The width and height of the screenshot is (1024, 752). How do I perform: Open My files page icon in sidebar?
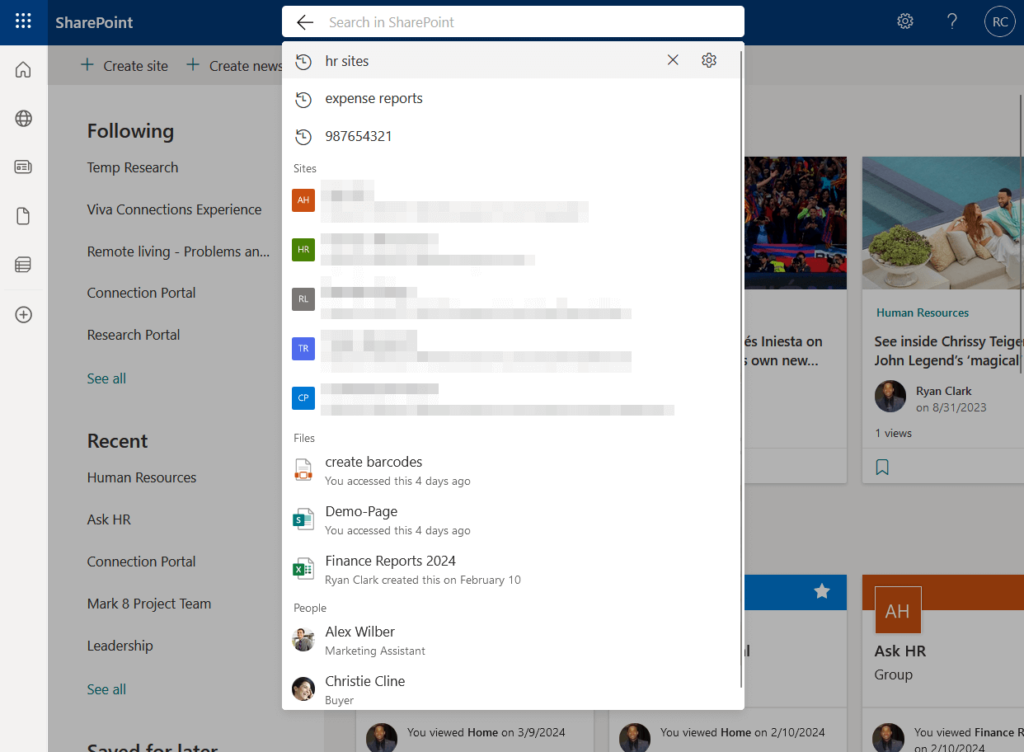[24, 216]
